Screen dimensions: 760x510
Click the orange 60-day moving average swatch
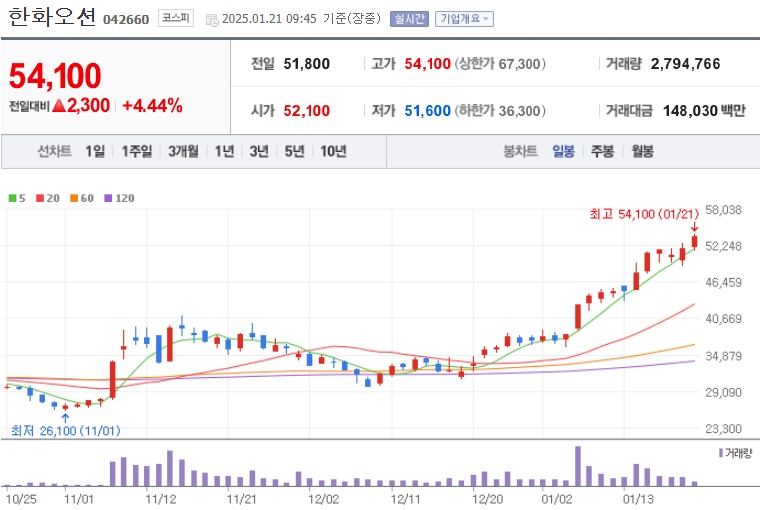coord(74,198)
